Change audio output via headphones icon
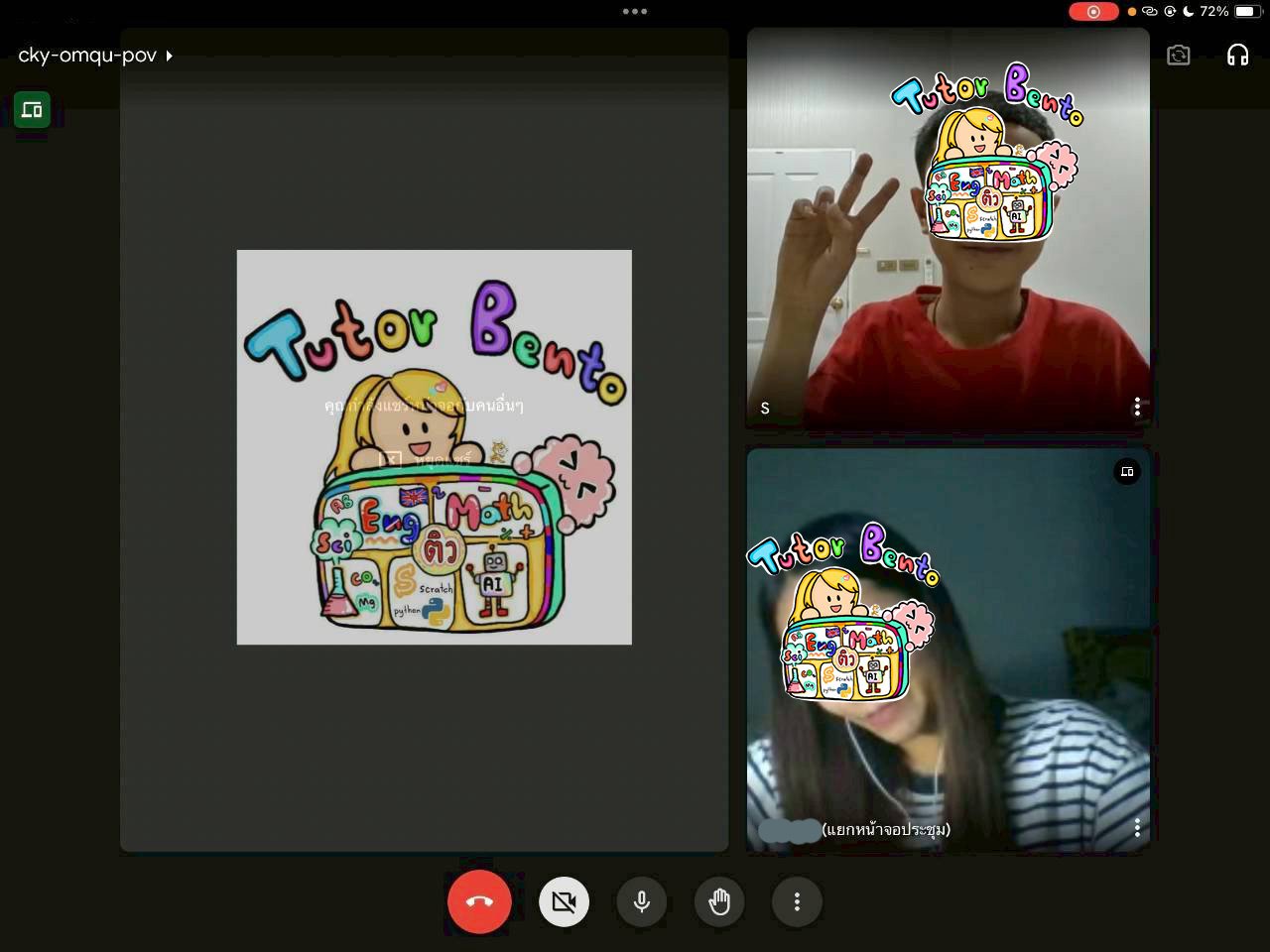This screenshot has width=1270, height=952. coord(1237,55)
